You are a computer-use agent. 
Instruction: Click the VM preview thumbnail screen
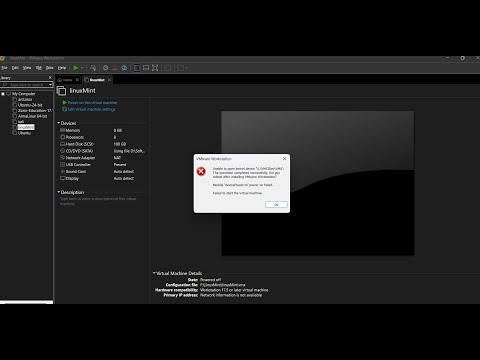tap(318, 184)
